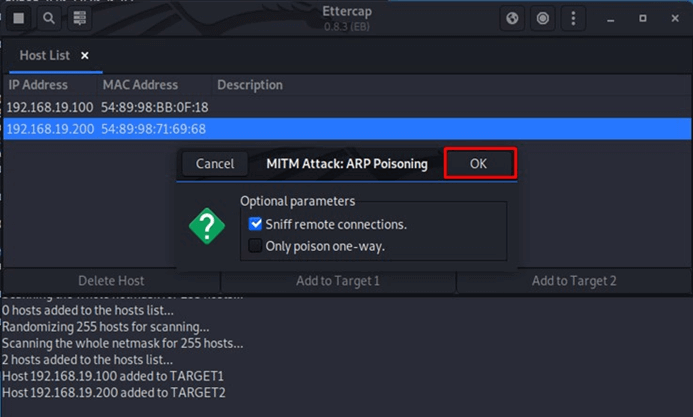The image size is (693, 417).
Task: Toggle Sniff remote connections checkbox
Action: (256, 225)
